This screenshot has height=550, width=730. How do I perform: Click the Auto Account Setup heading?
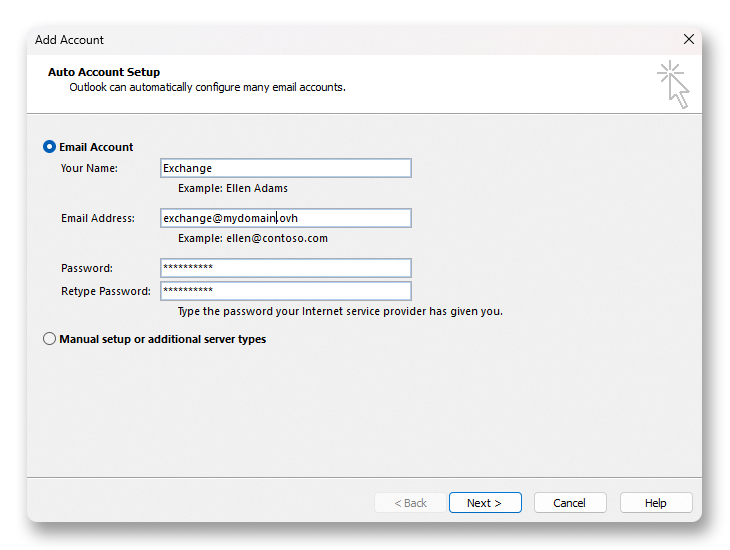click(x=104, y=72)
